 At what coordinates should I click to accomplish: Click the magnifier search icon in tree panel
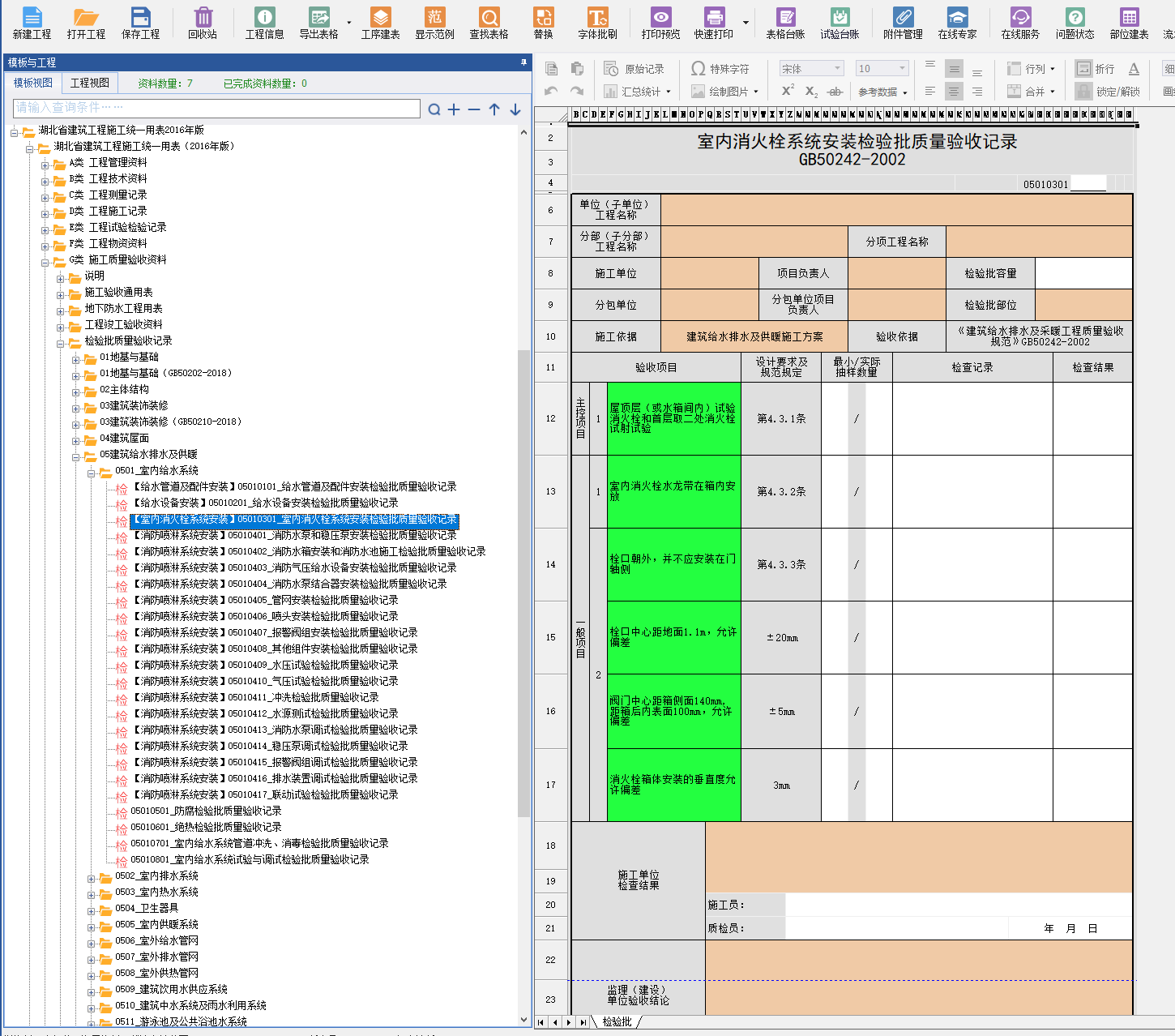point(434,109)
